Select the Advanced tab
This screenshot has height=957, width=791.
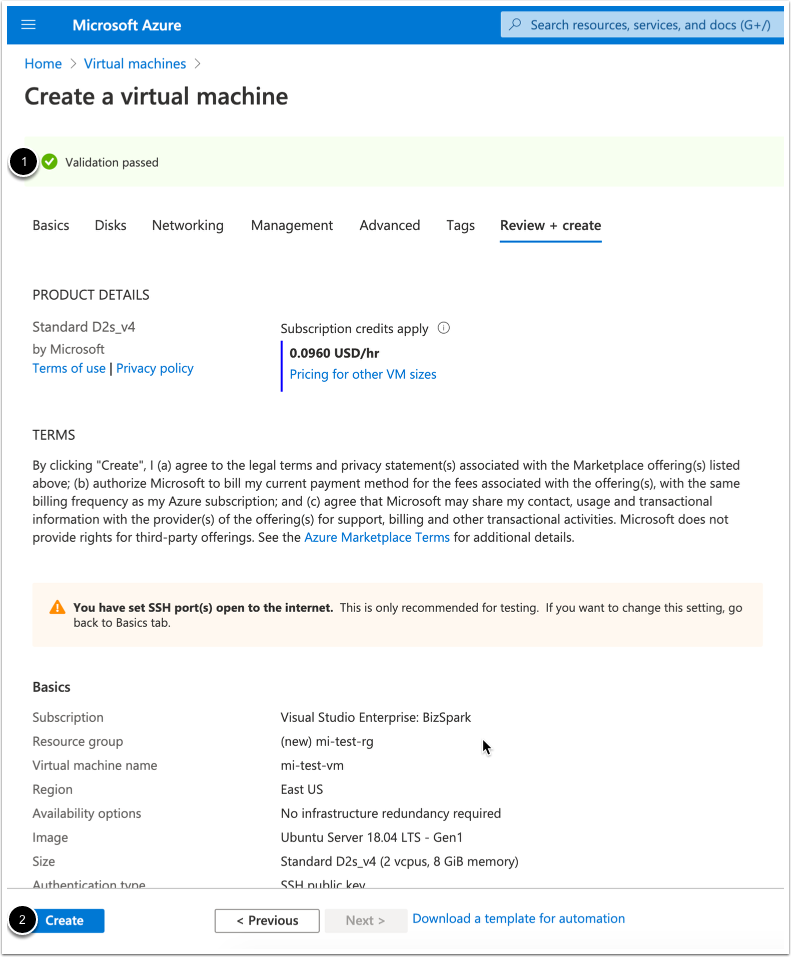389,225
